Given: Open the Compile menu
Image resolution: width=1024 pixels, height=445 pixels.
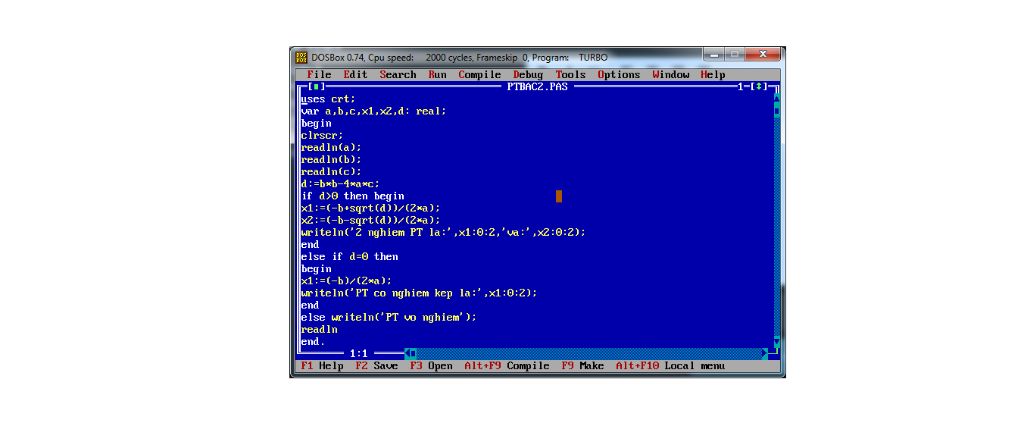Looking at the screenshot, I should pyautogui.click(x=480, y=74).
